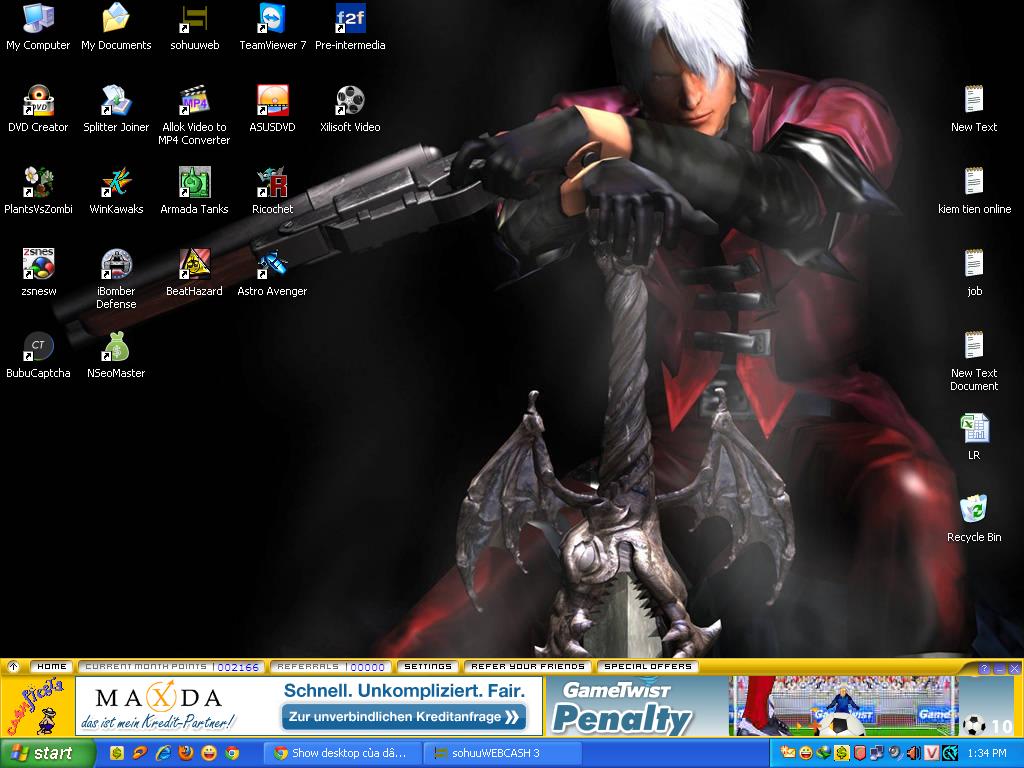This screenshot has width=1024, height=768.
Task: Launch Ricochet game shortcut
Action: (x=272, y=190)
